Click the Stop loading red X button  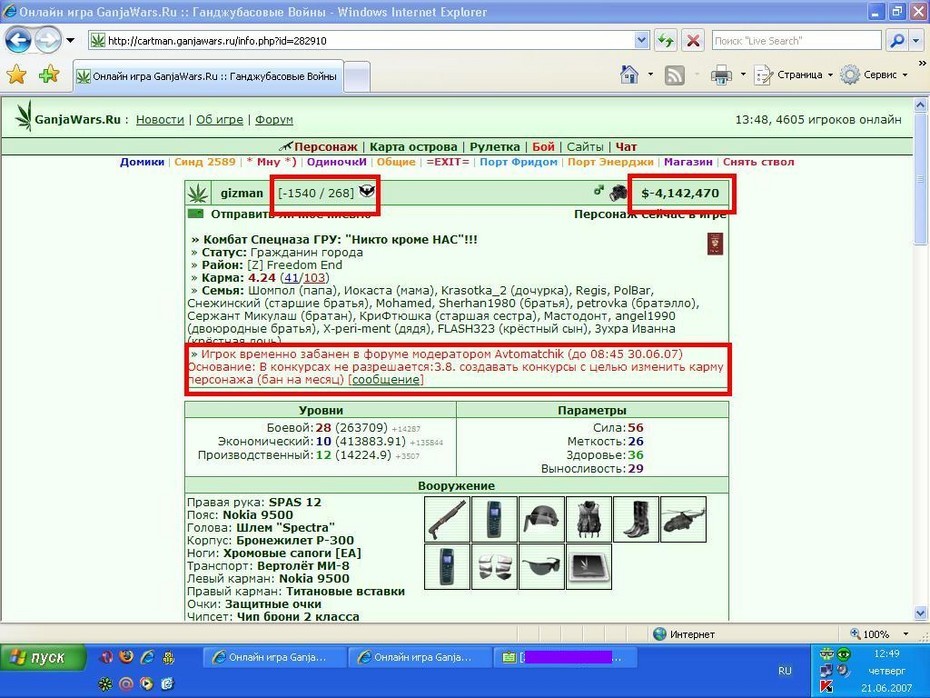pos(693,41)
